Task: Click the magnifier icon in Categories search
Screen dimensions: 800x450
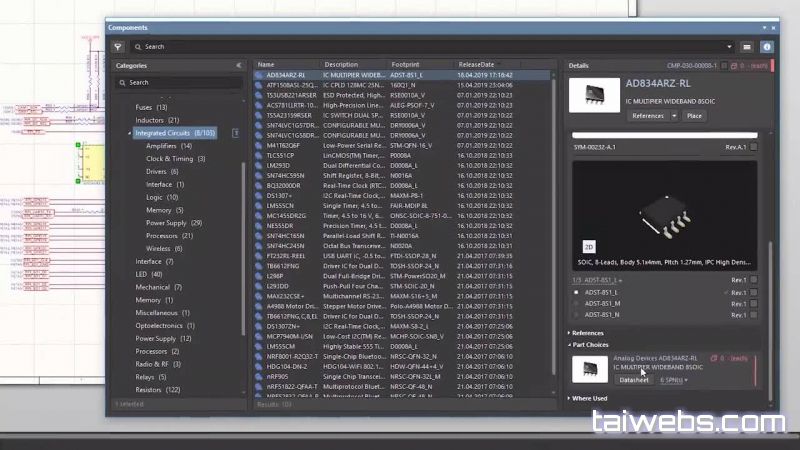Action: pos(122,82)
